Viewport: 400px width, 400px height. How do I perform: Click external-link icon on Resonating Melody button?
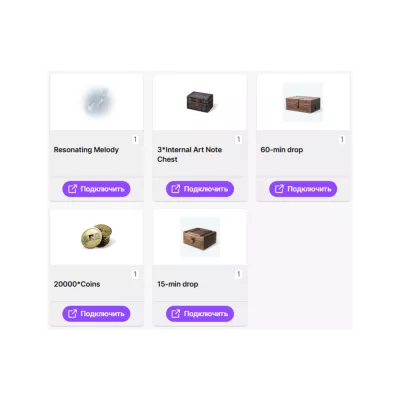(72, 189)
